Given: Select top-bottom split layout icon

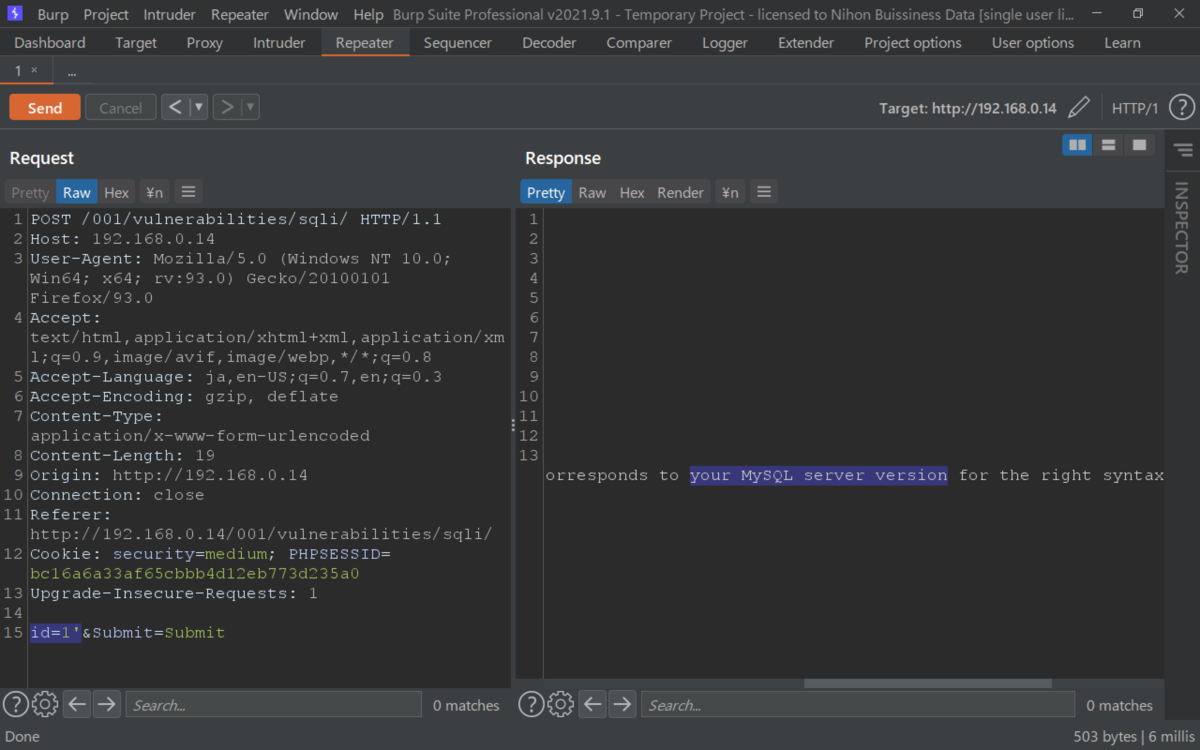Looking at the screenshot, I should [x=1108, y=145].
